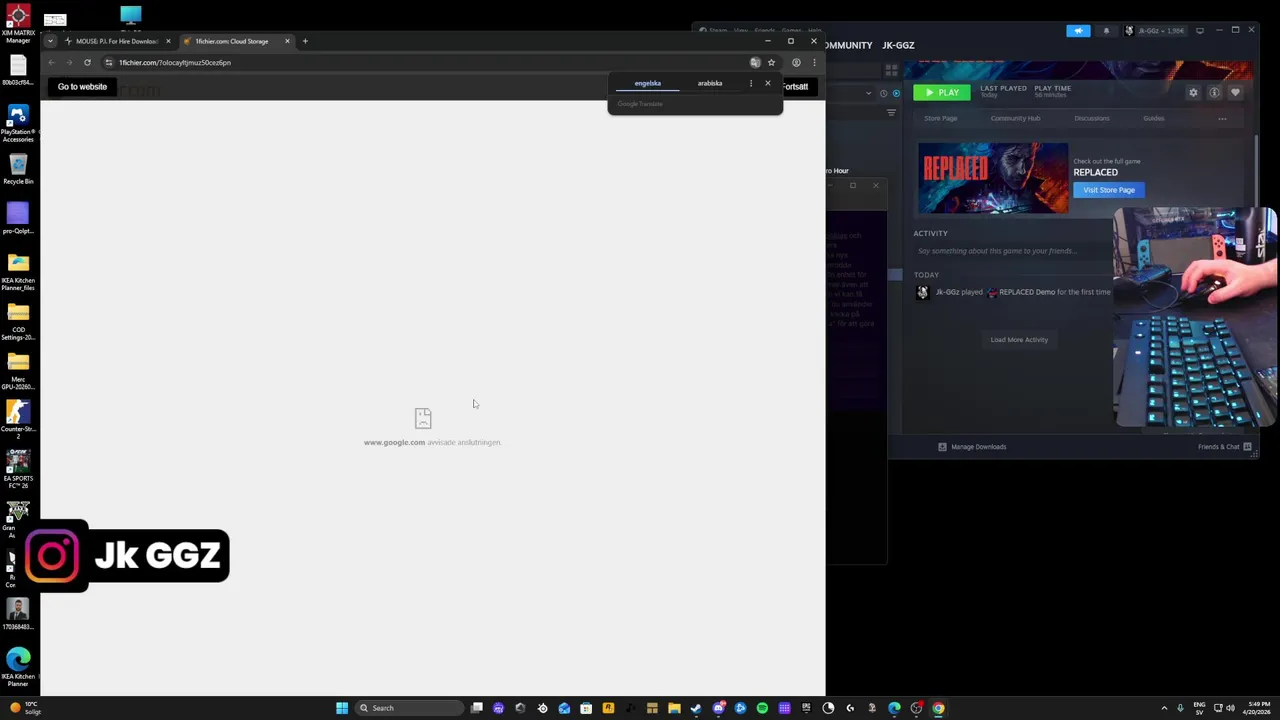Image resolution: width=1280 pixels, height=720 pixels.
Task: Expand Steam library sort dropdown chevron
Action: point(868,93)
